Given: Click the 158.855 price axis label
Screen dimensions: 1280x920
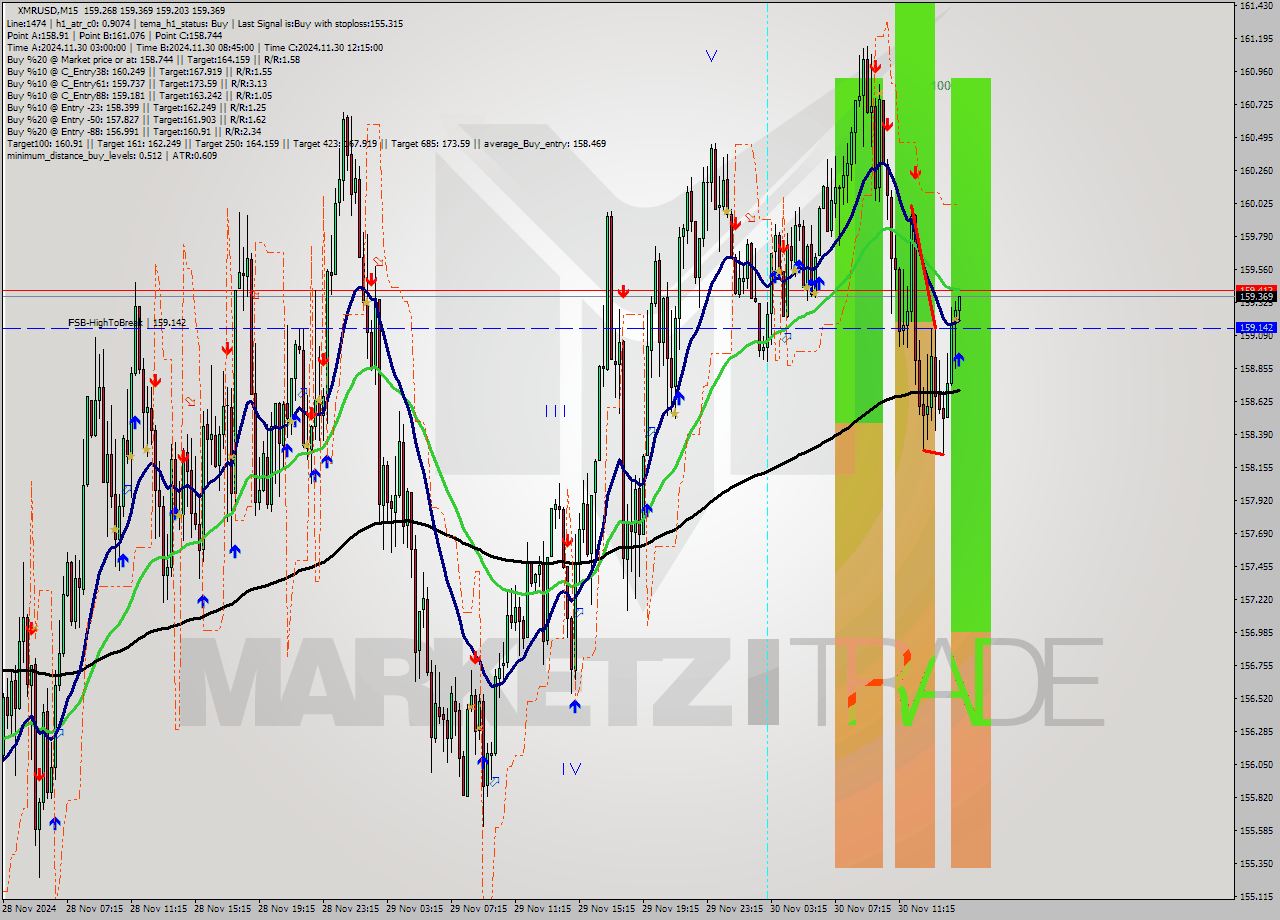Looking at the screenshot, I should point(1256,369).
